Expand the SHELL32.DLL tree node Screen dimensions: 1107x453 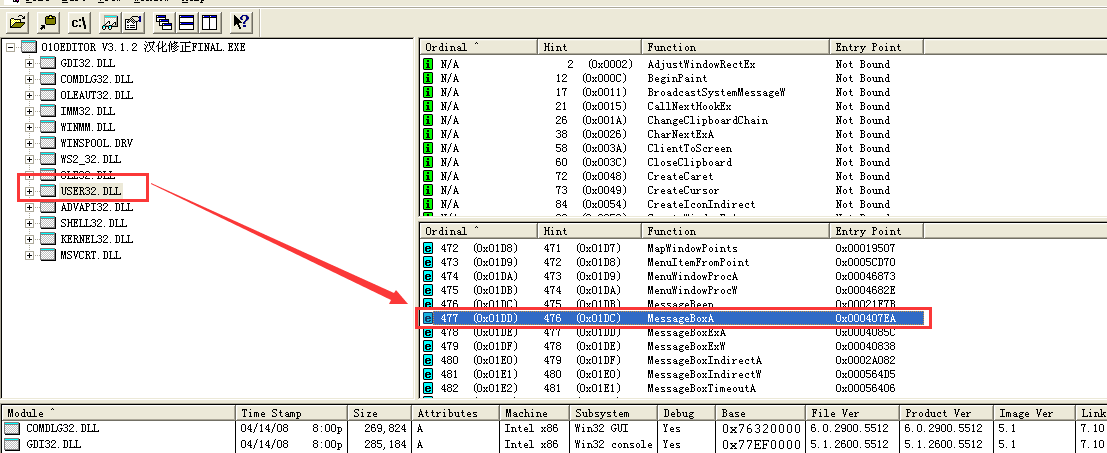pyautogui.click(x=29, y=223)
